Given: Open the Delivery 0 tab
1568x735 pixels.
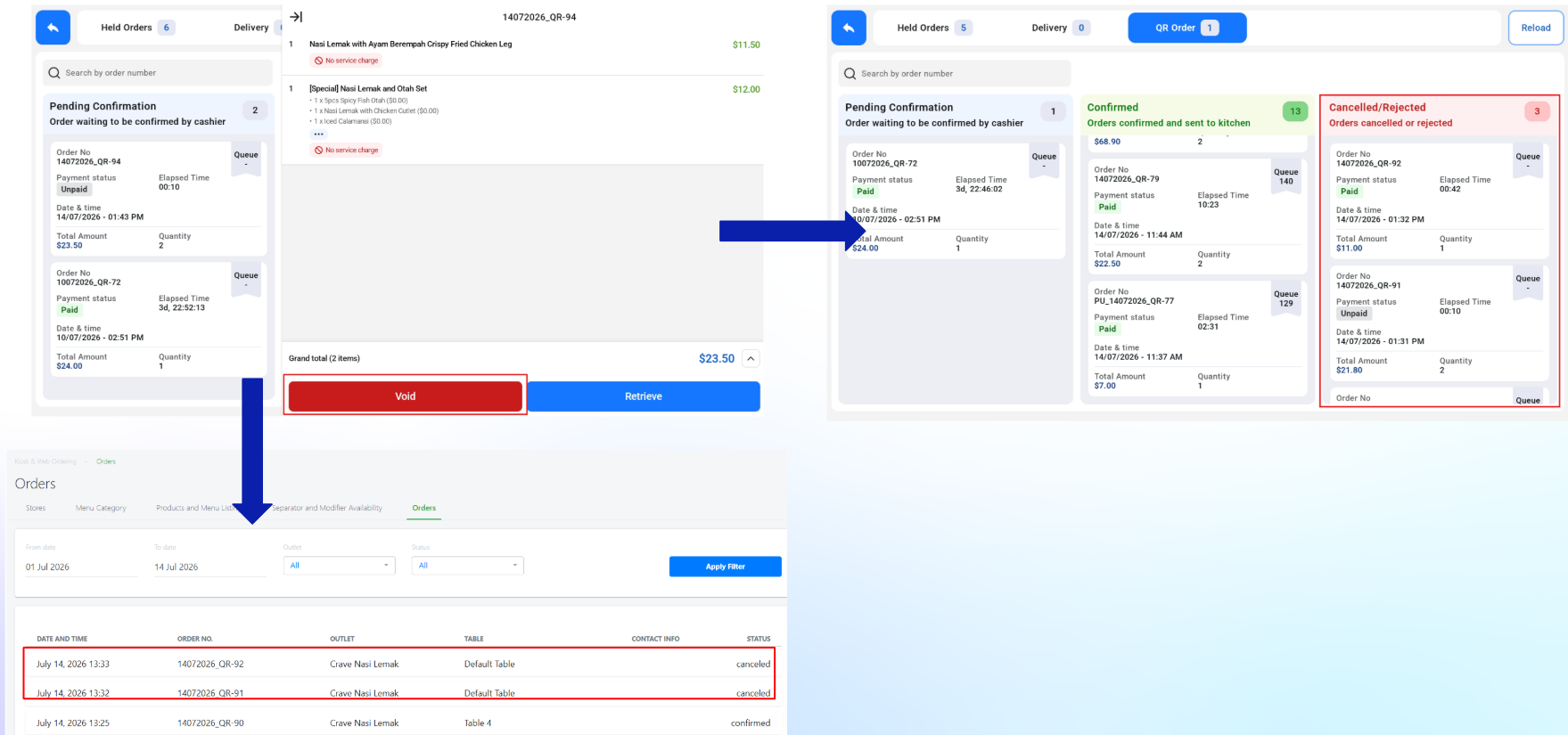Looking at the screenshot, I should pos(1060,28).
